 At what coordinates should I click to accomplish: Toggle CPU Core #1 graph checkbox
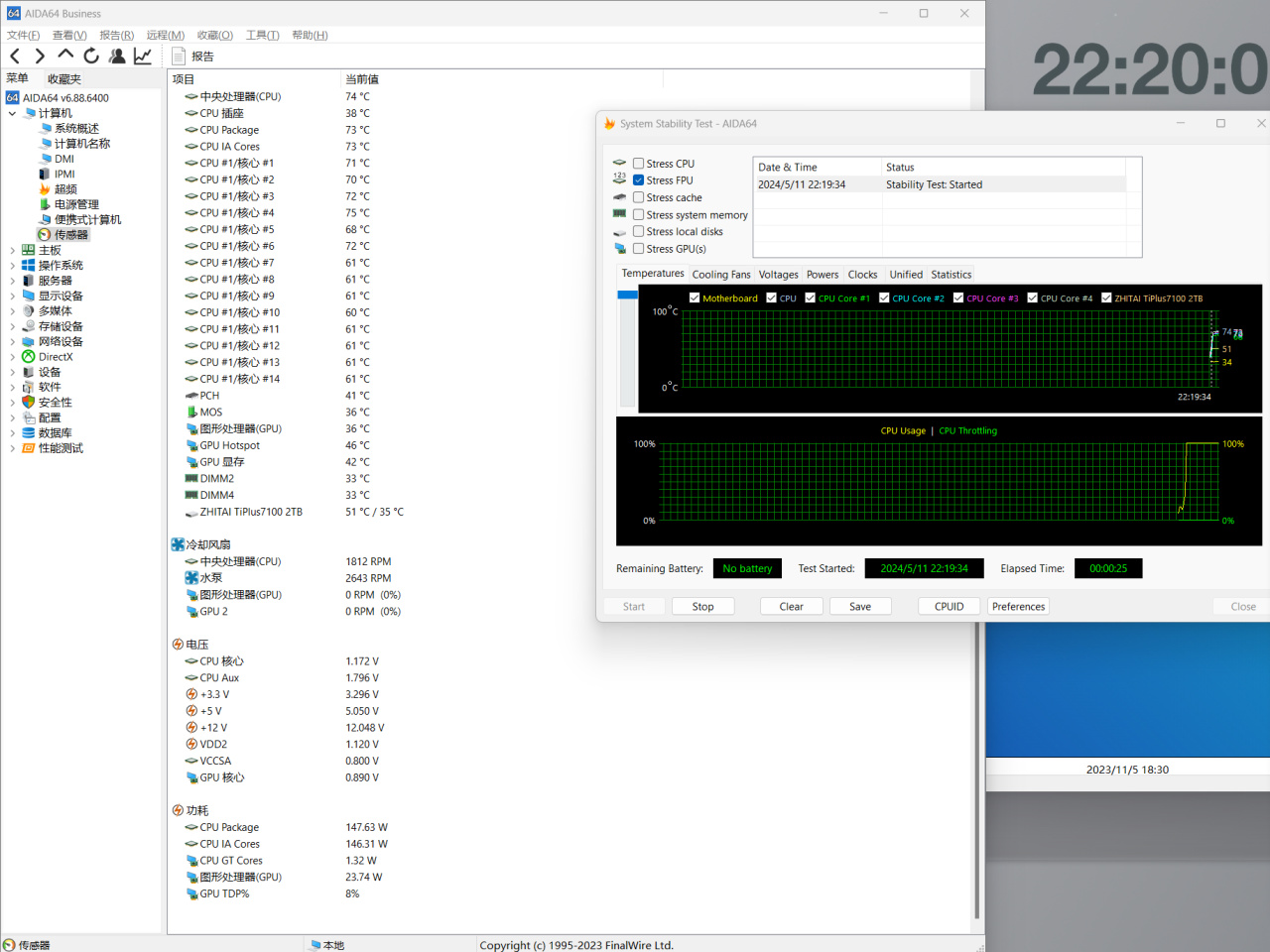click(x=811, y=297)
